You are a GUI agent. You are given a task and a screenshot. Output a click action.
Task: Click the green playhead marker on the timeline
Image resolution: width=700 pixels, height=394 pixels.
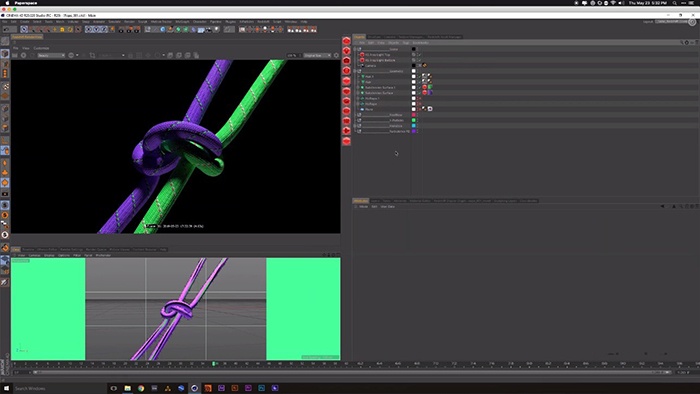pyautogui.click(x=213, y=364)
